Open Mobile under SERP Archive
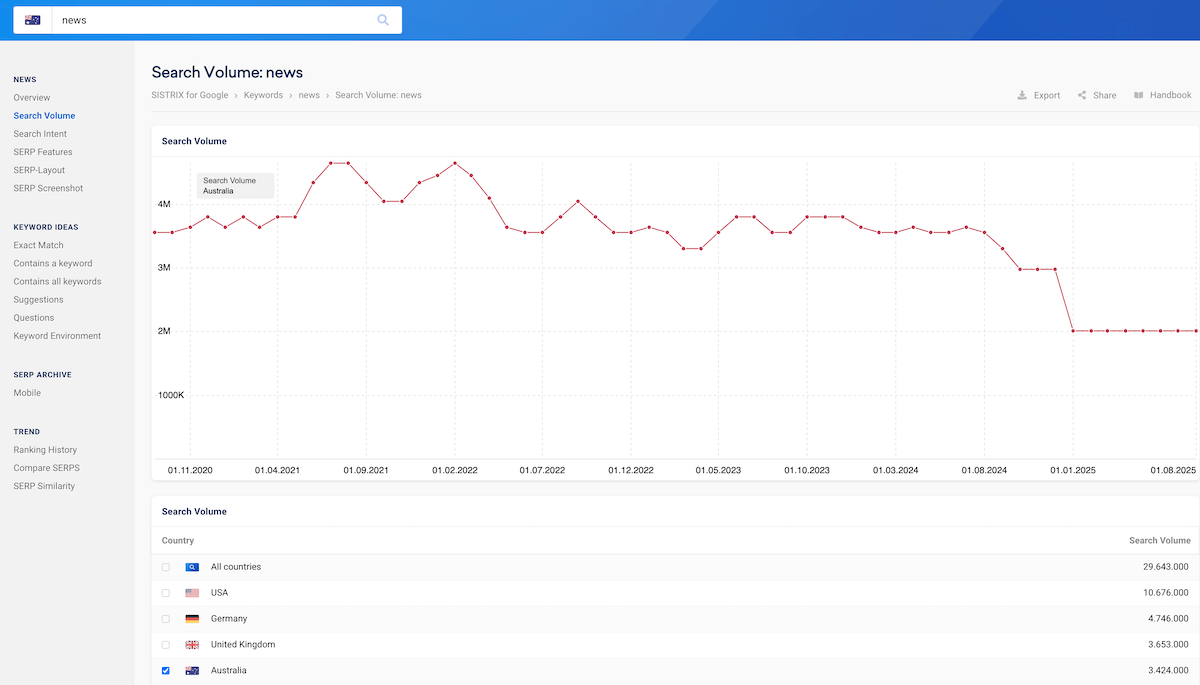This screenshot has height=685, width=1200. 26,393
